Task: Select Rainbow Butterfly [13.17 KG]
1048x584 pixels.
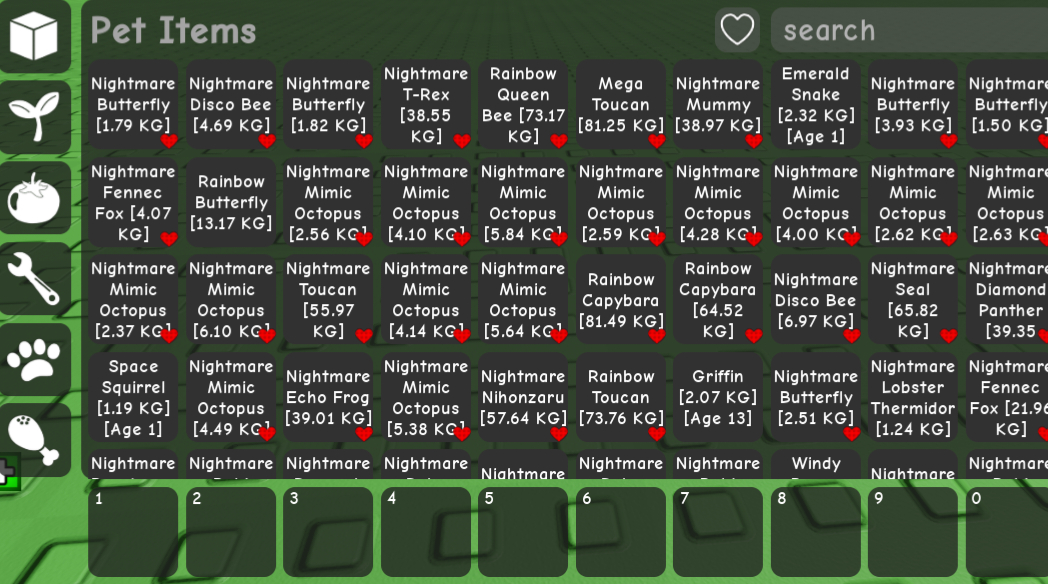Action: 231,202
